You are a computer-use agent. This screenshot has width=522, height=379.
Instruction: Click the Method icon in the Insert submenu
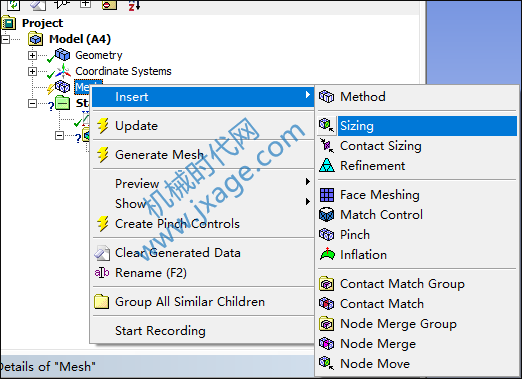click(326, 97)
